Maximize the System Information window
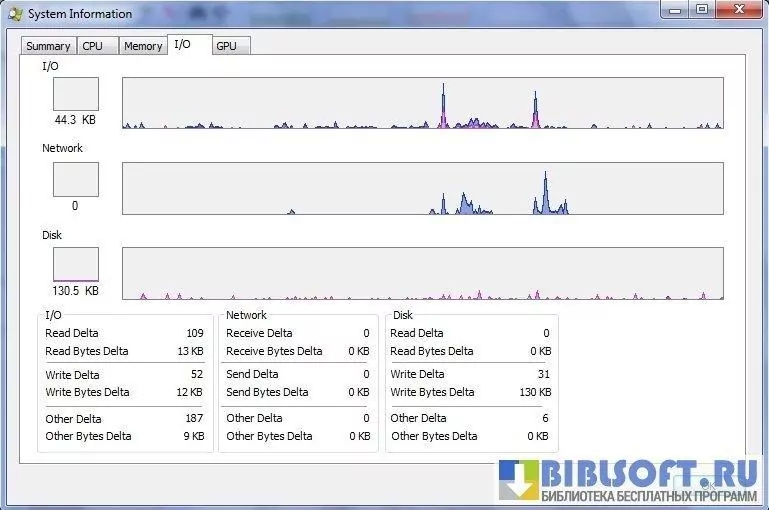This screenshot has width=769, height=510. point(701,10)
